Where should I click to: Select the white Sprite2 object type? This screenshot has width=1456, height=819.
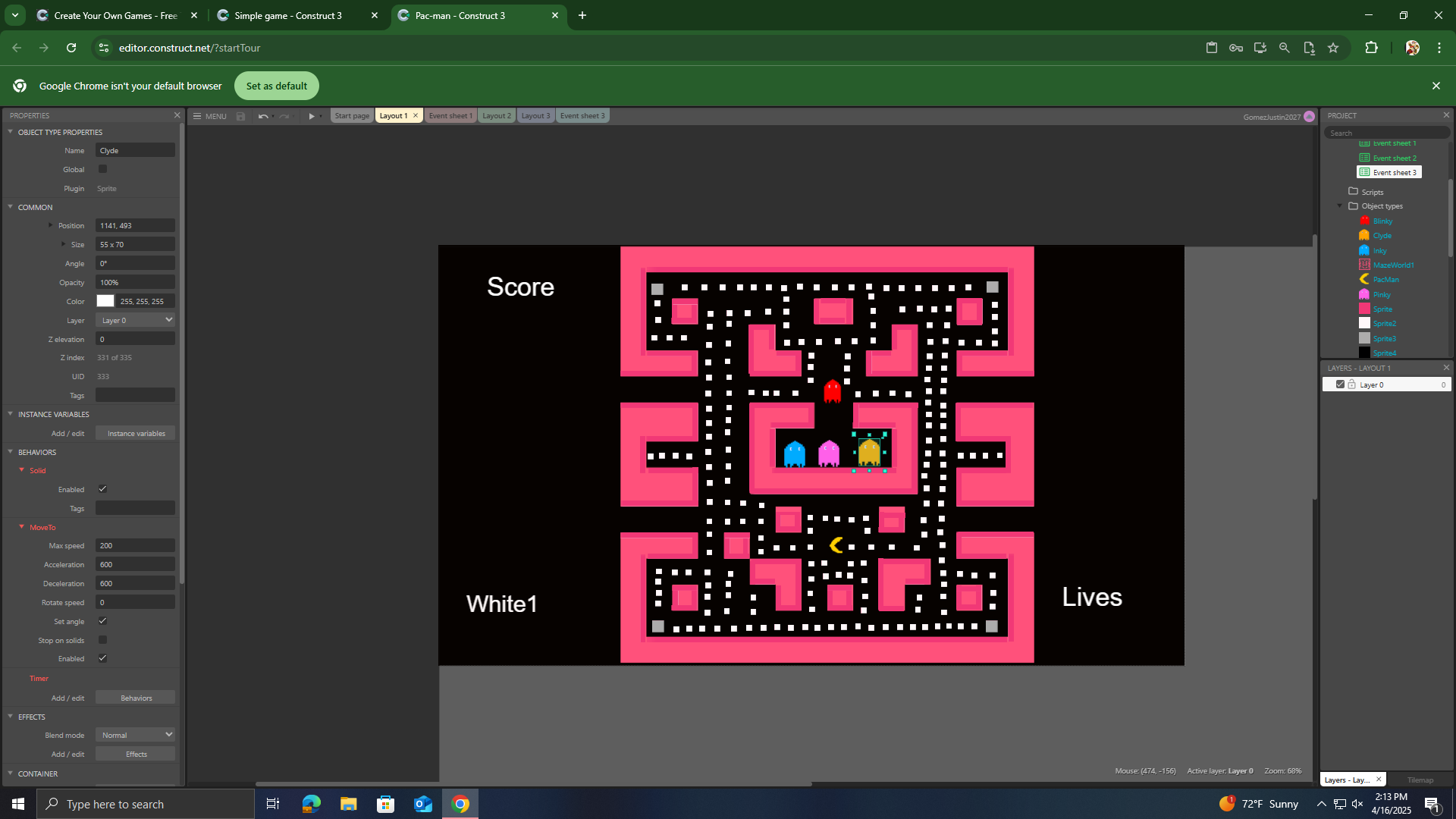1383,324
